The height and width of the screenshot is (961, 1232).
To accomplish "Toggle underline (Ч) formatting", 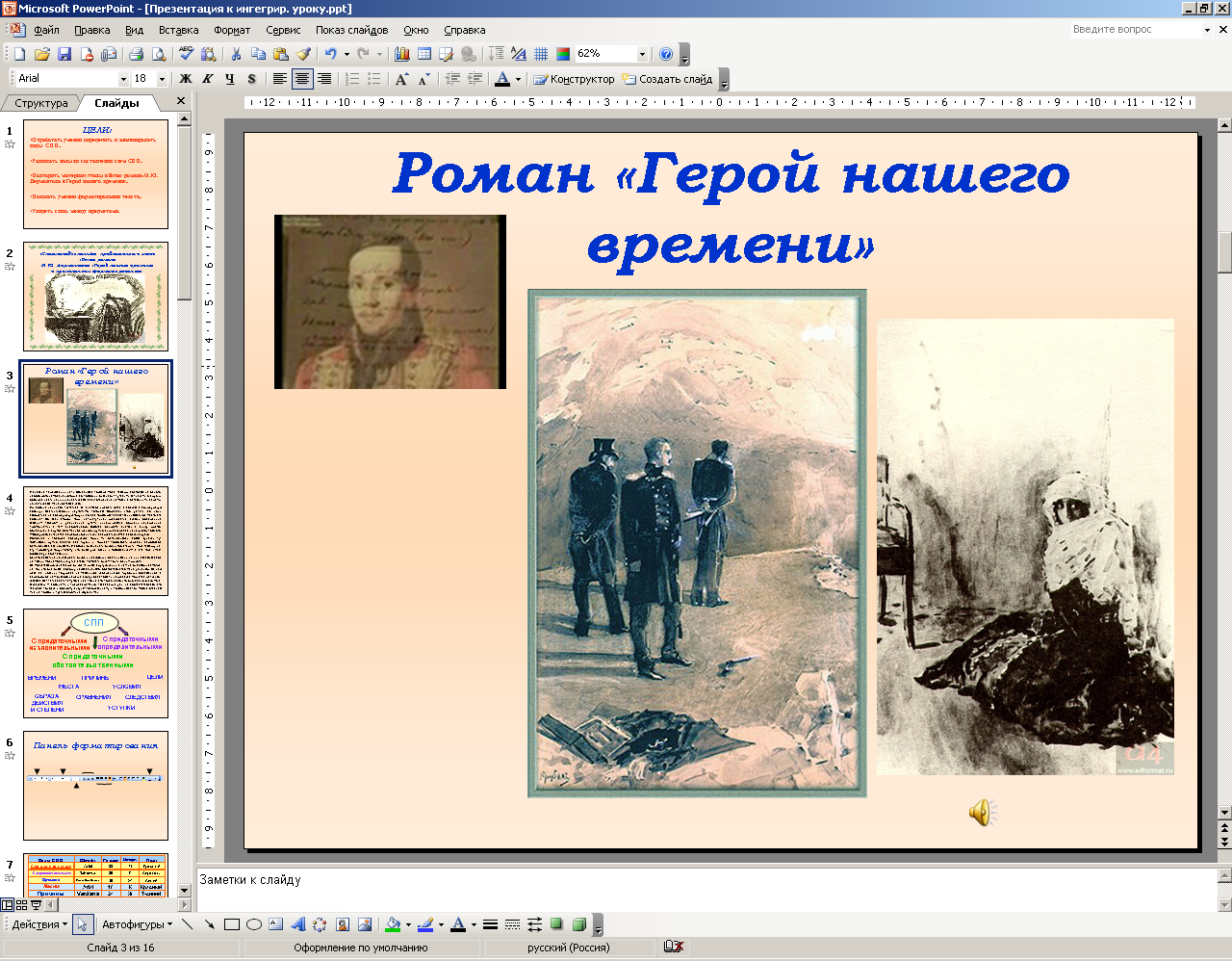I will 229,79.
